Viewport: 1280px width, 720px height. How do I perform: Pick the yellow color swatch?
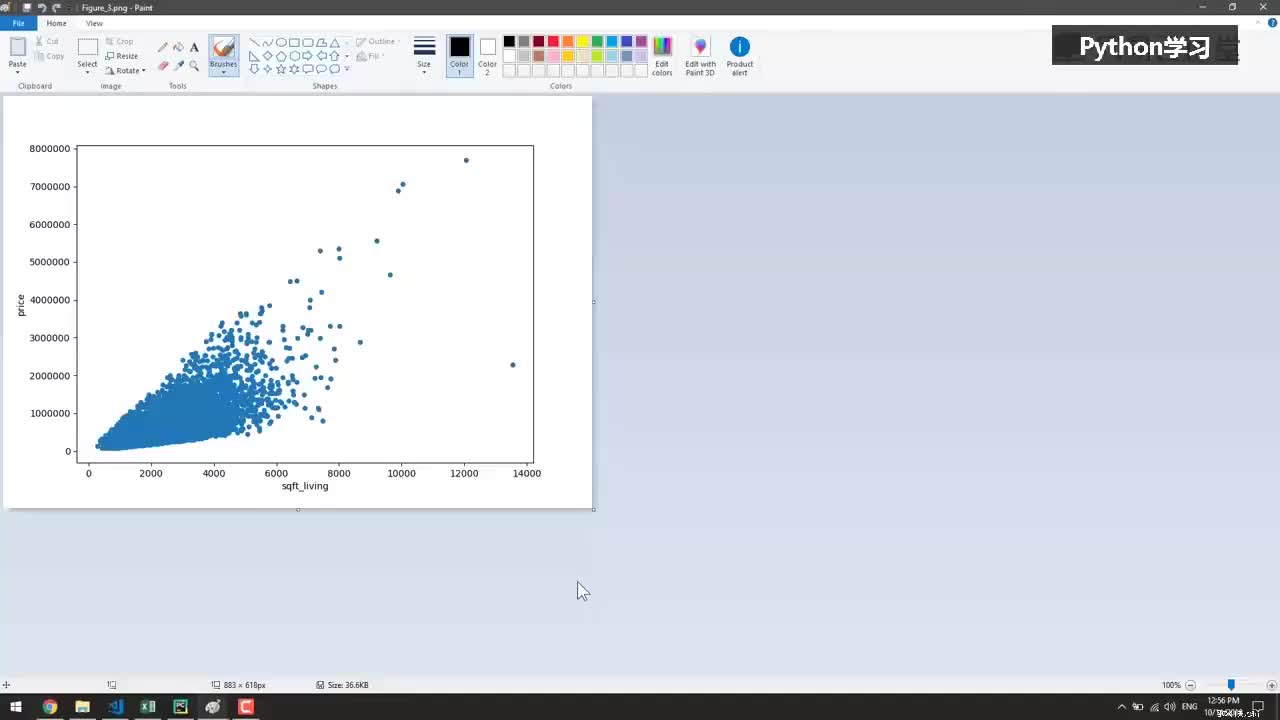point(582,42)
